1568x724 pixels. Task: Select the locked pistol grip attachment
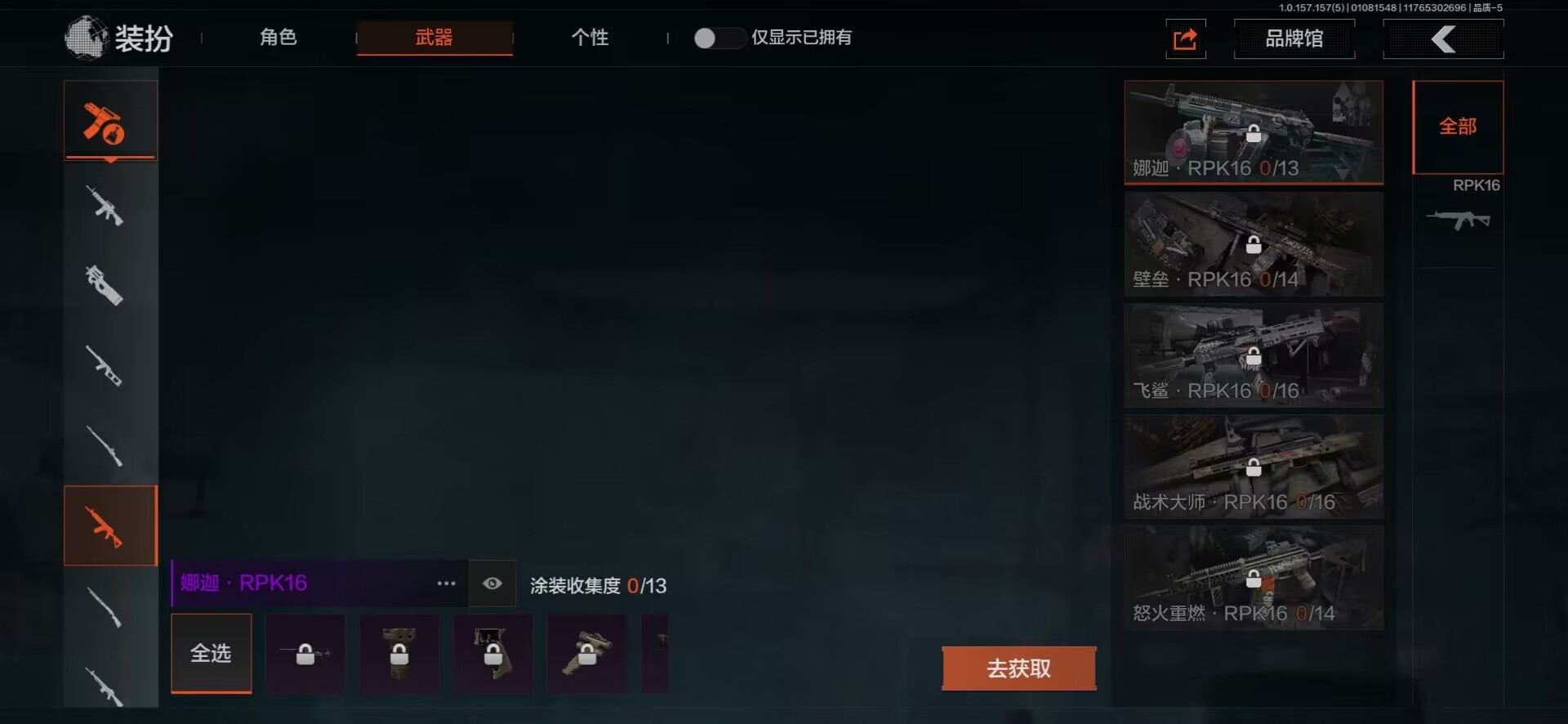[x=492, y=653]
